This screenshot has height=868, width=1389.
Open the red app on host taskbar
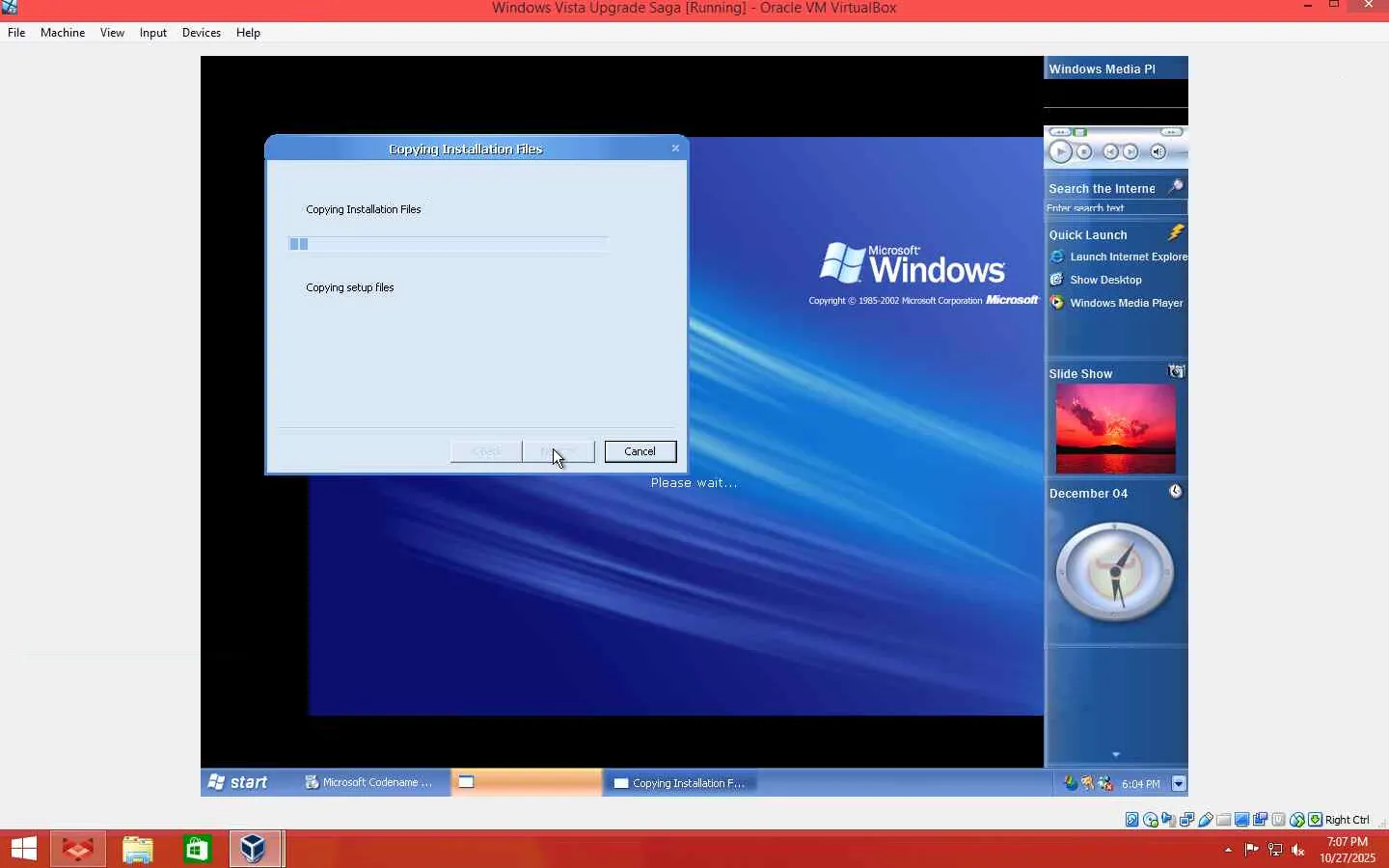coord(78,849)
